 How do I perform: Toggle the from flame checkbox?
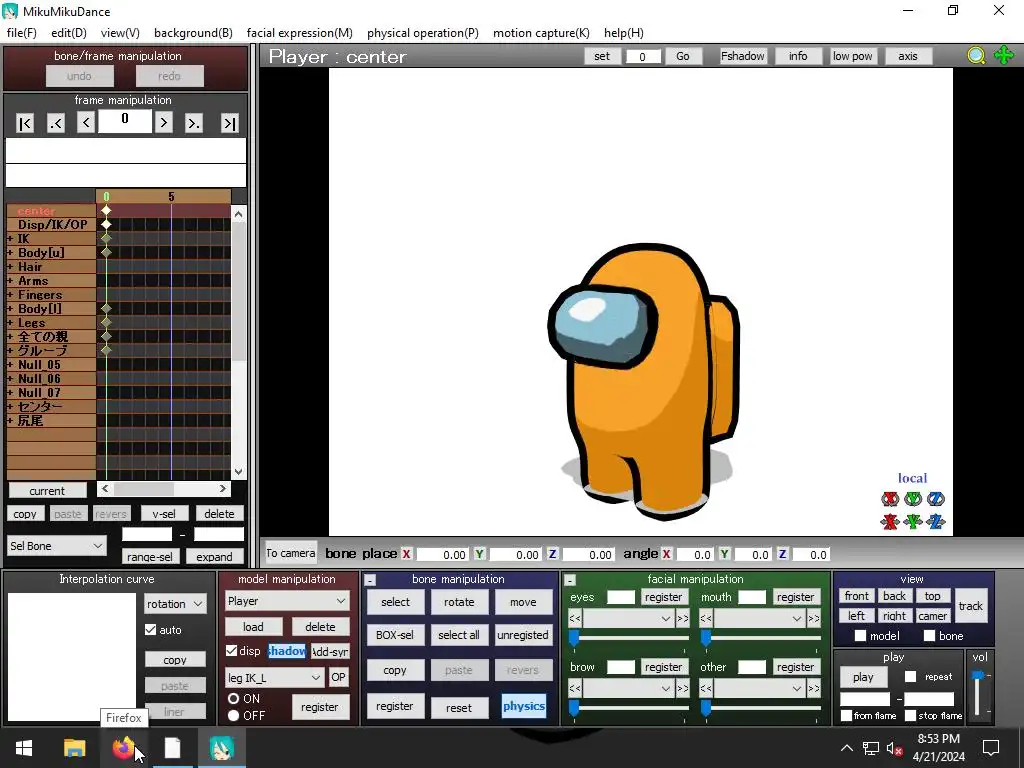click(x=846, y=715)
